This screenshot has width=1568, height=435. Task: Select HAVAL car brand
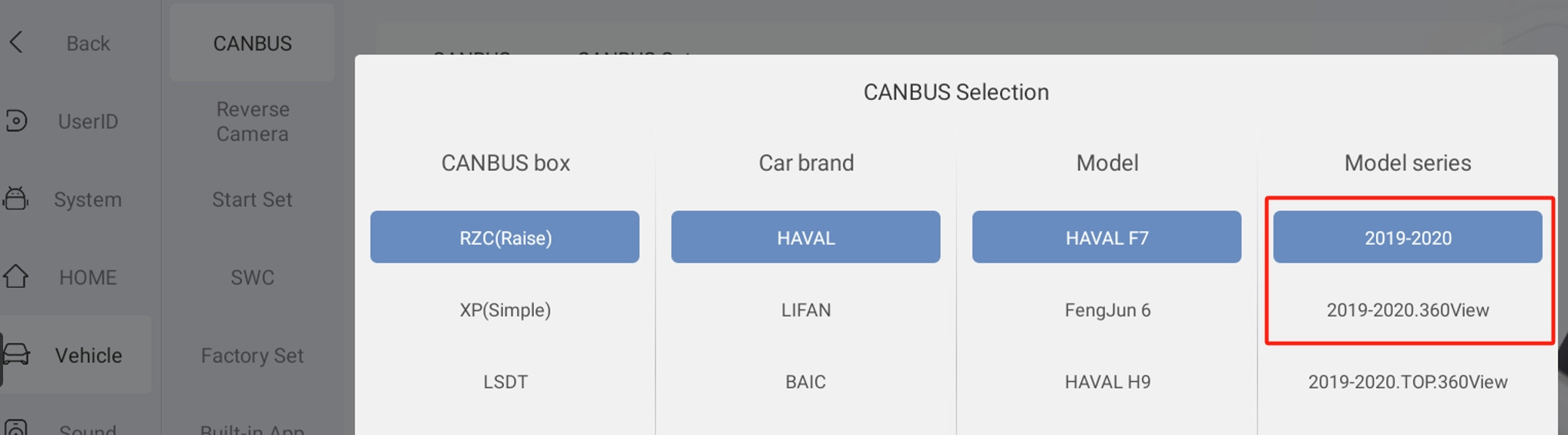tap(805, 237)
